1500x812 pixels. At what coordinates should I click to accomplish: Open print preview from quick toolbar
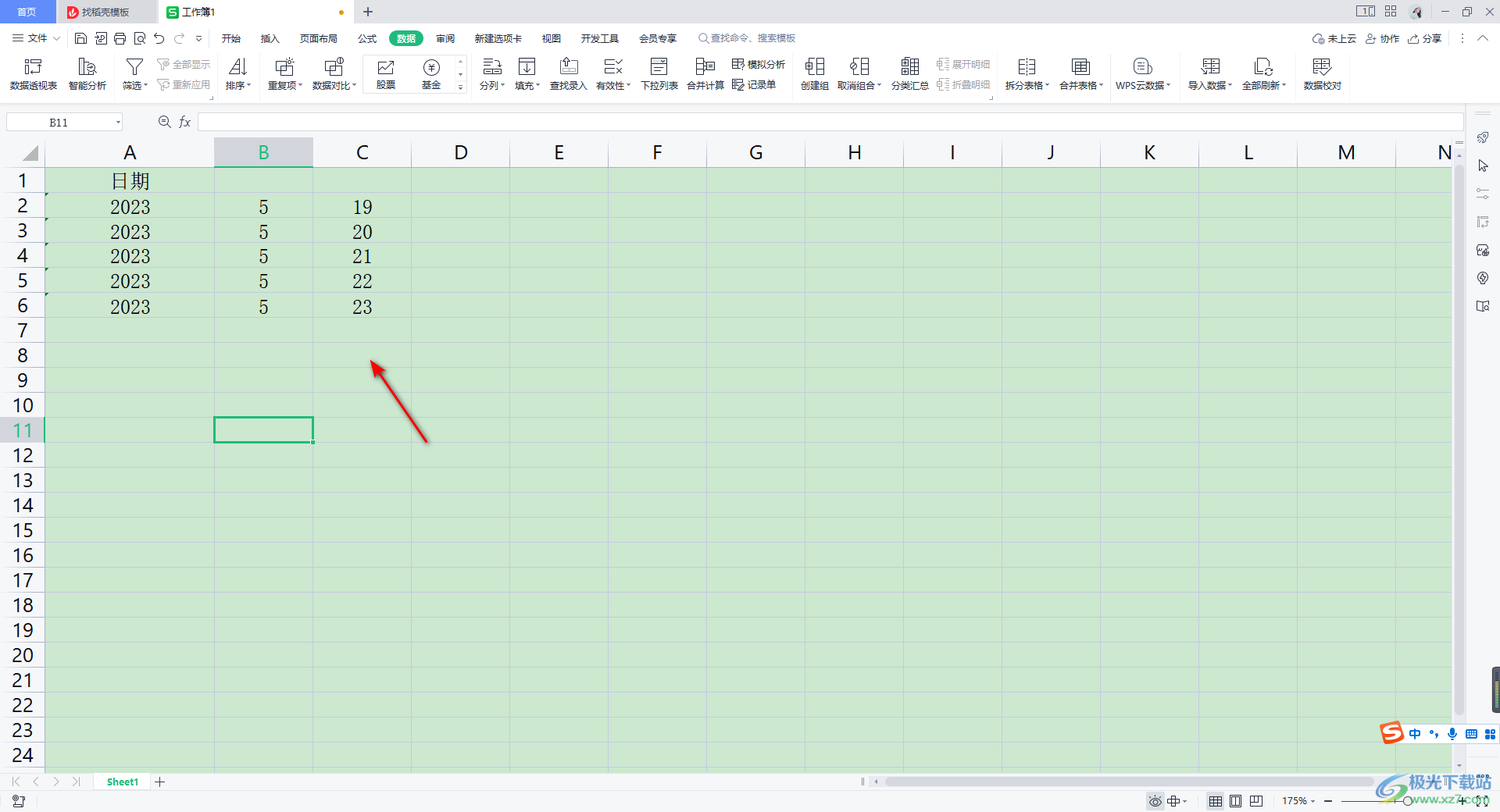point(140,38)
